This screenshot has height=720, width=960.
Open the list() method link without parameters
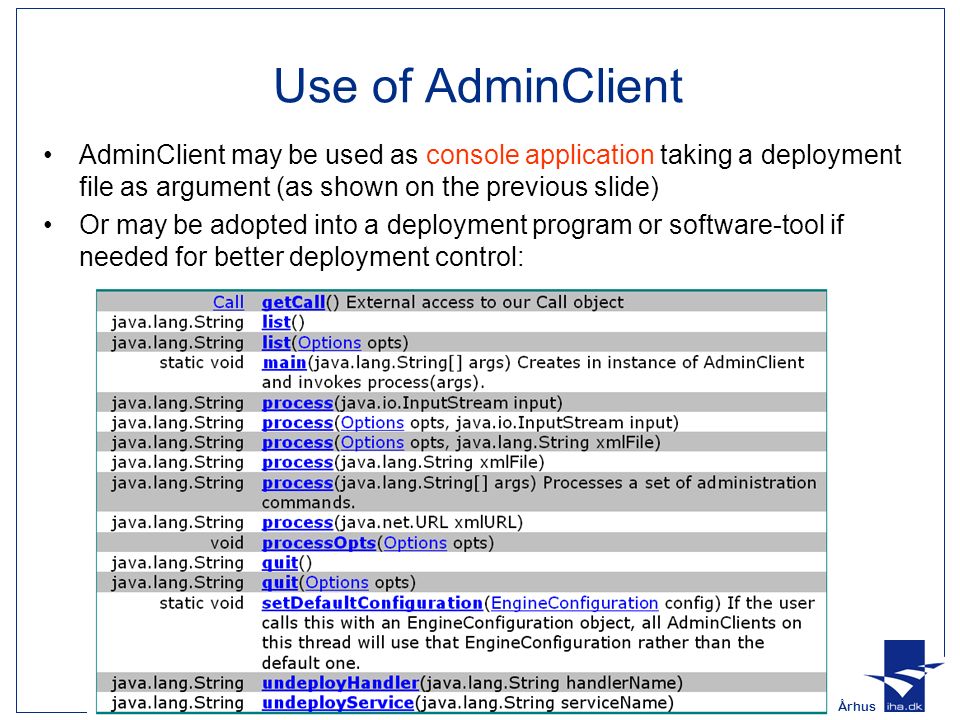[x=276, y=322]
